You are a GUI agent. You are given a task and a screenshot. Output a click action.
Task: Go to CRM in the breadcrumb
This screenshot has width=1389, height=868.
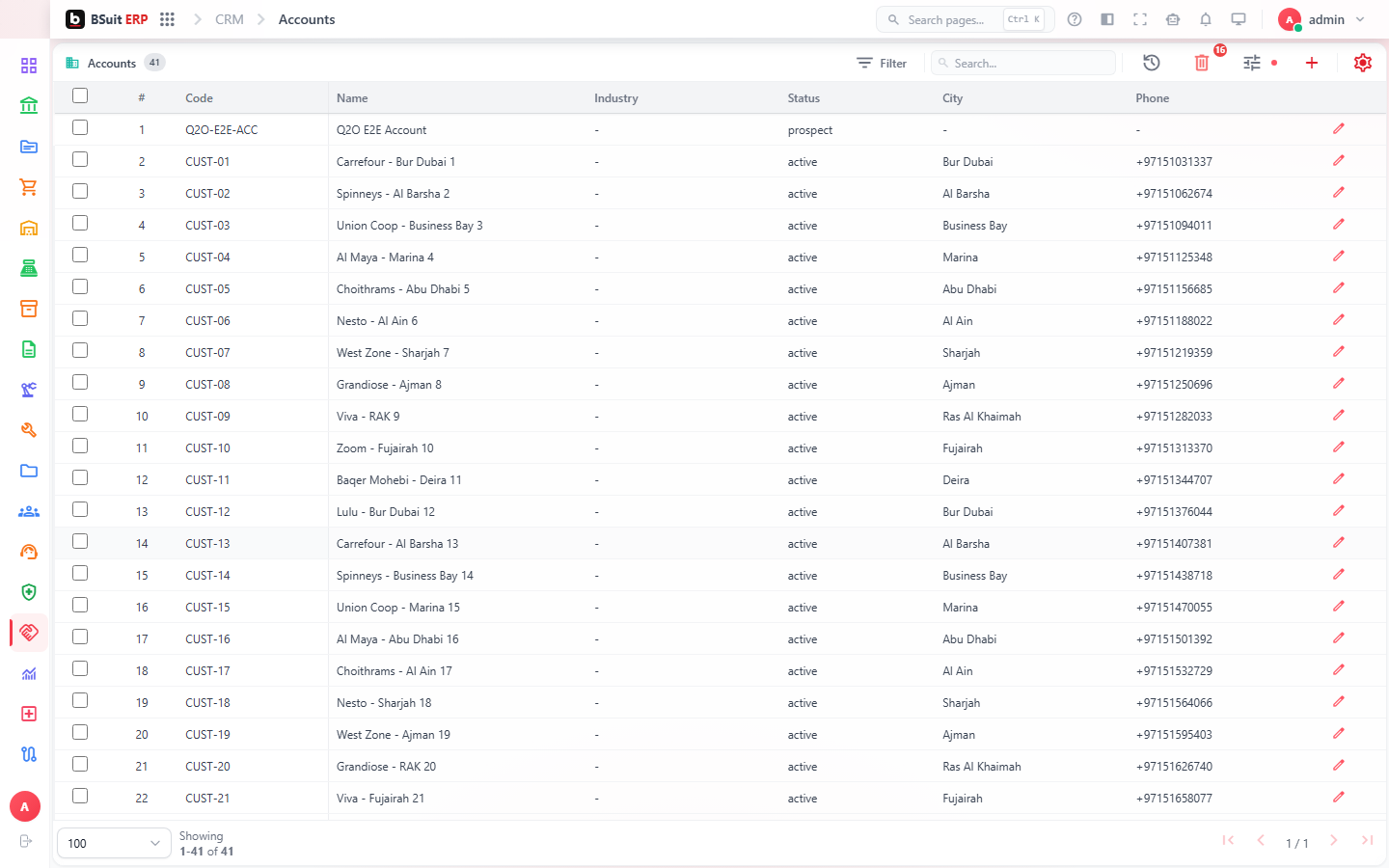click(x=230, y=19)
